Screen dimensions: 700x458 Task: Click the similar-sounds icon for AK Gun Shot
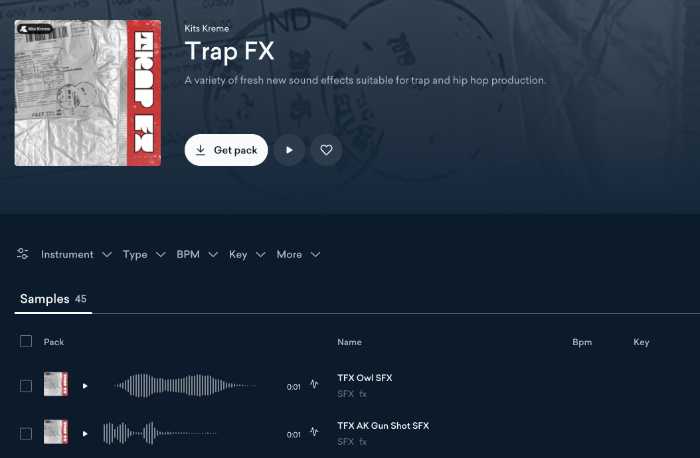tap(314, 432)
